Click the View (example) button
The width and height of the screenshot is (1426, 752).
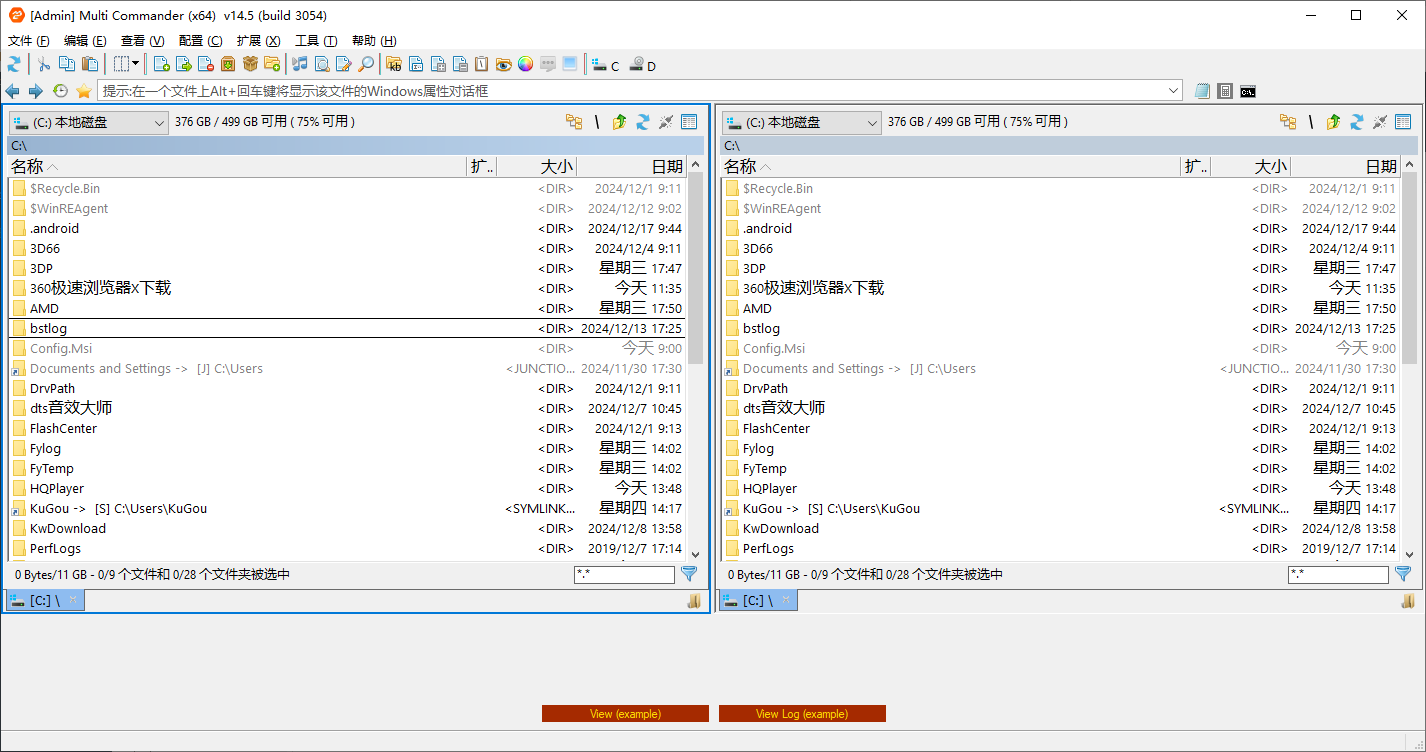point(625,713)
